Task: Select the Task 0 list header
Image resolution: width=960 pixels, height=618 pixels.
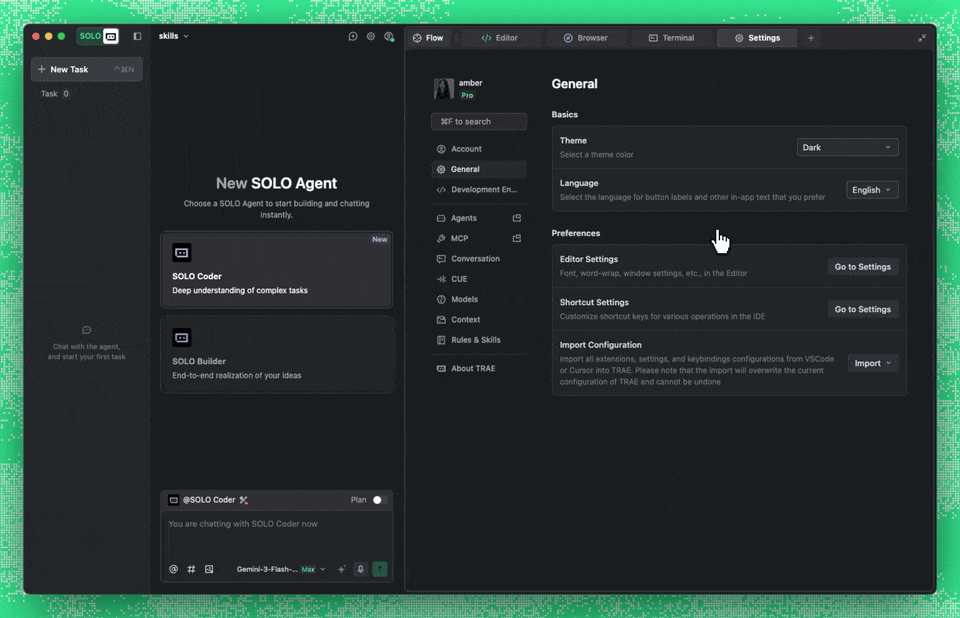Action: (54, 94)
